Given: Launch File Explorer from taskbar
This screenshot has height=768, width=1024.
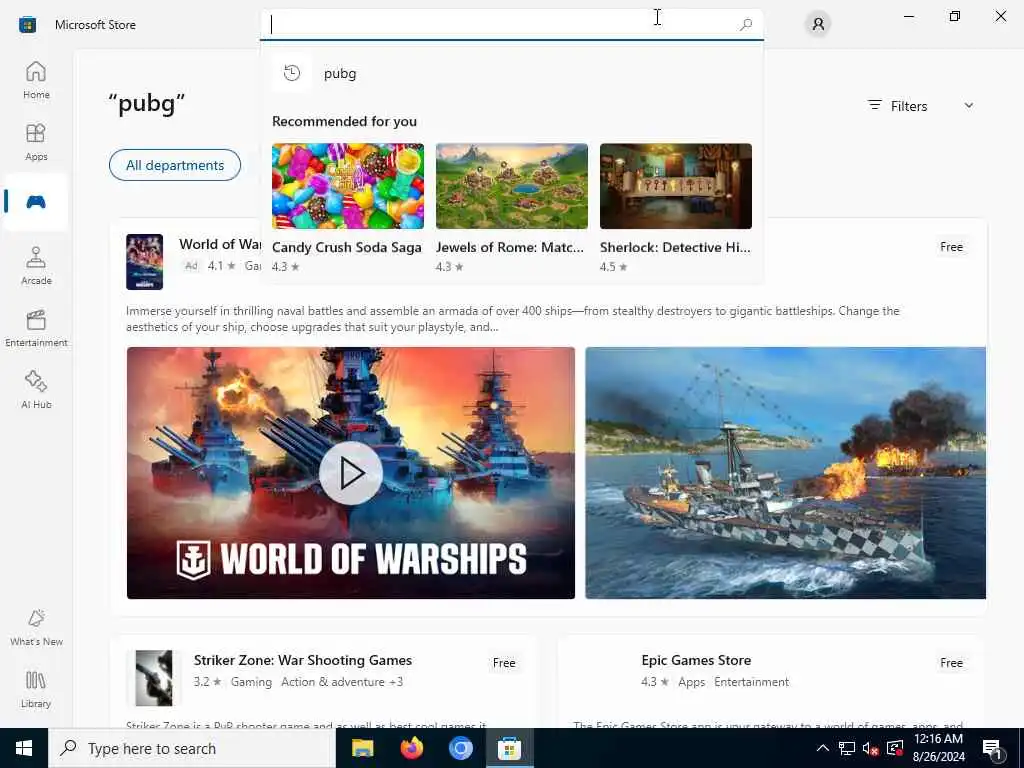Looking at the screenshot, I should pos(362,748).
